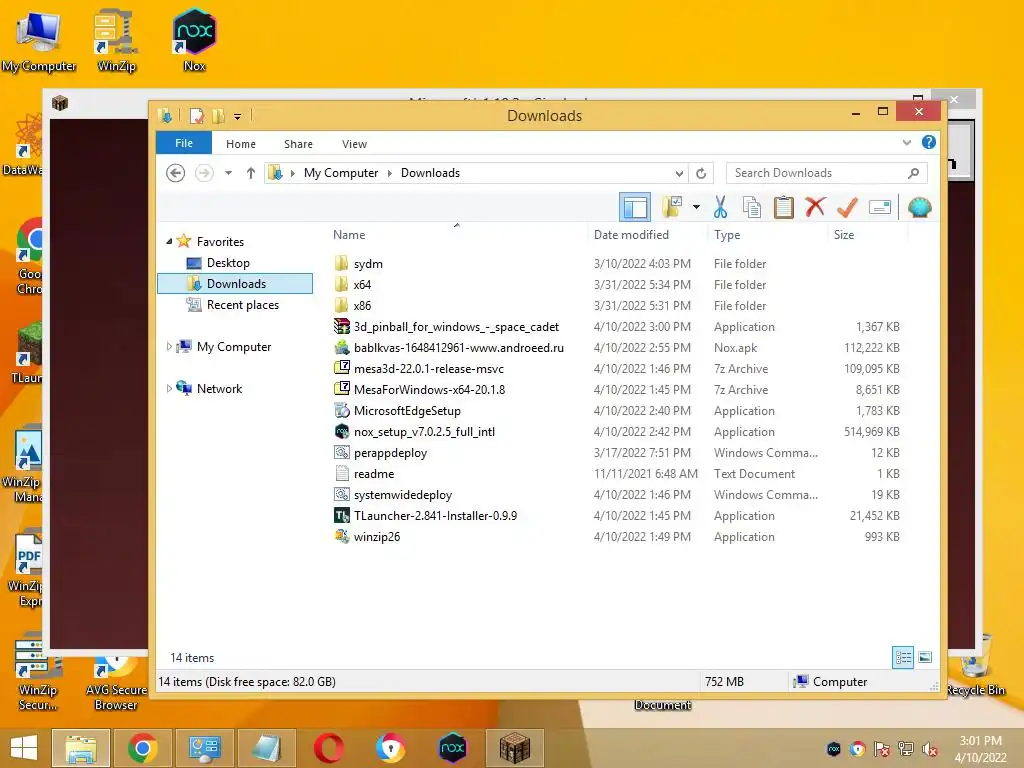
Task: Click Downloads in address breadcrumb
Action: [x=430, y=173]
